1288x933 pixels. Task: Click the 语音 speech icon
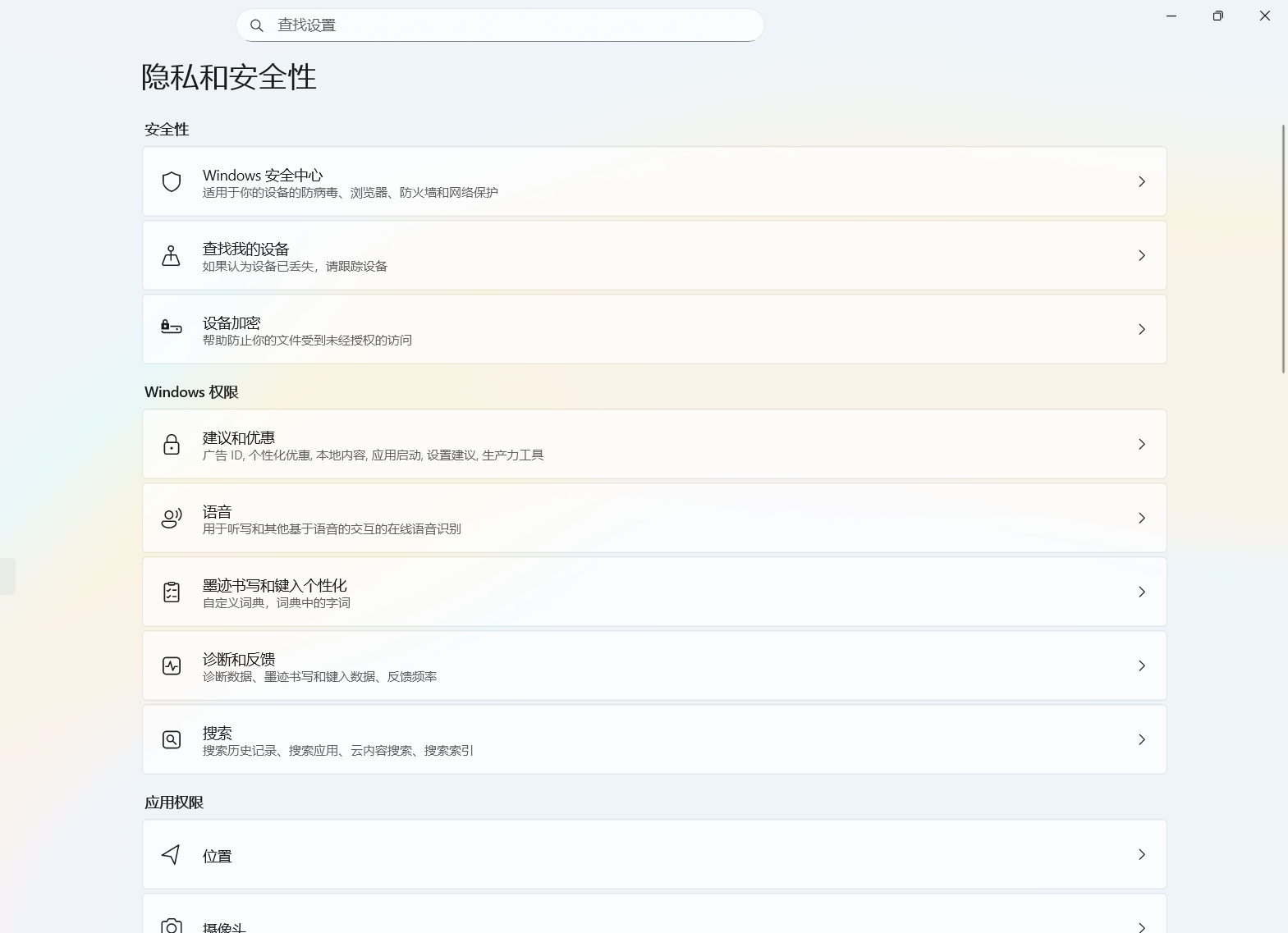(x=172, y=518)
